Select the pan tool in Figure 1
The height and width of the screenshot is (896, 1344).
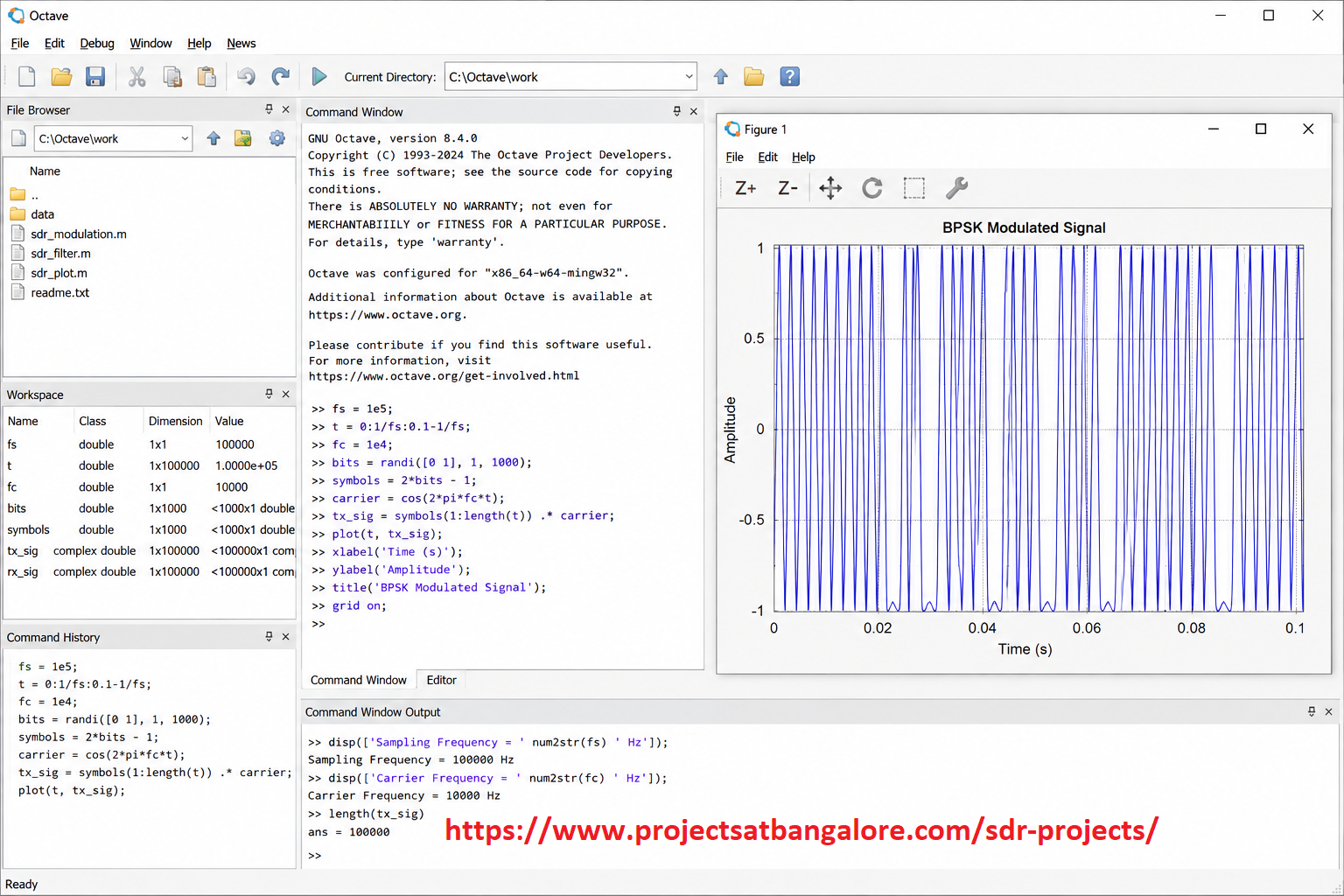830,188
